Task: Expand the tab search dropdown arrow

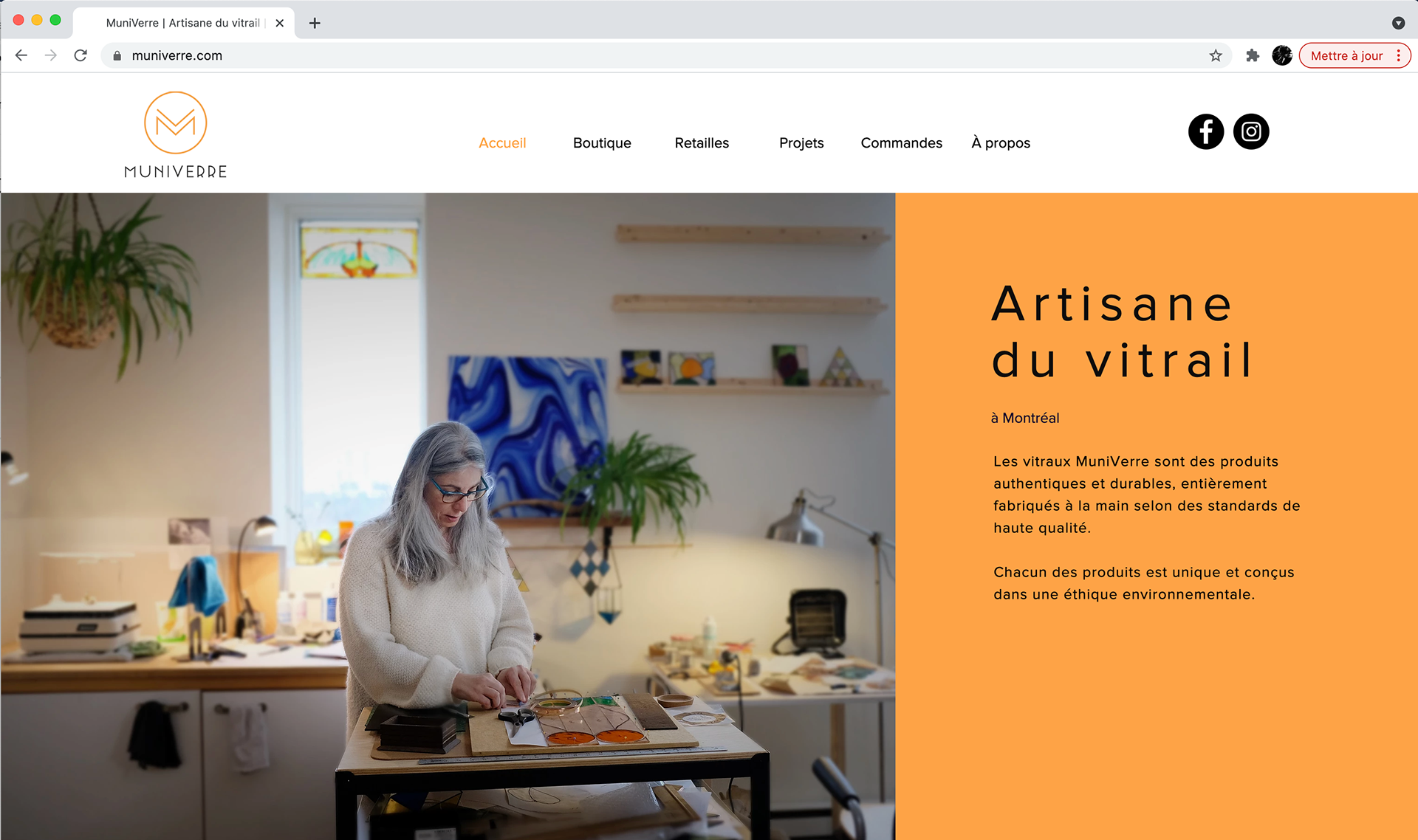Action: coord(1398,23)
